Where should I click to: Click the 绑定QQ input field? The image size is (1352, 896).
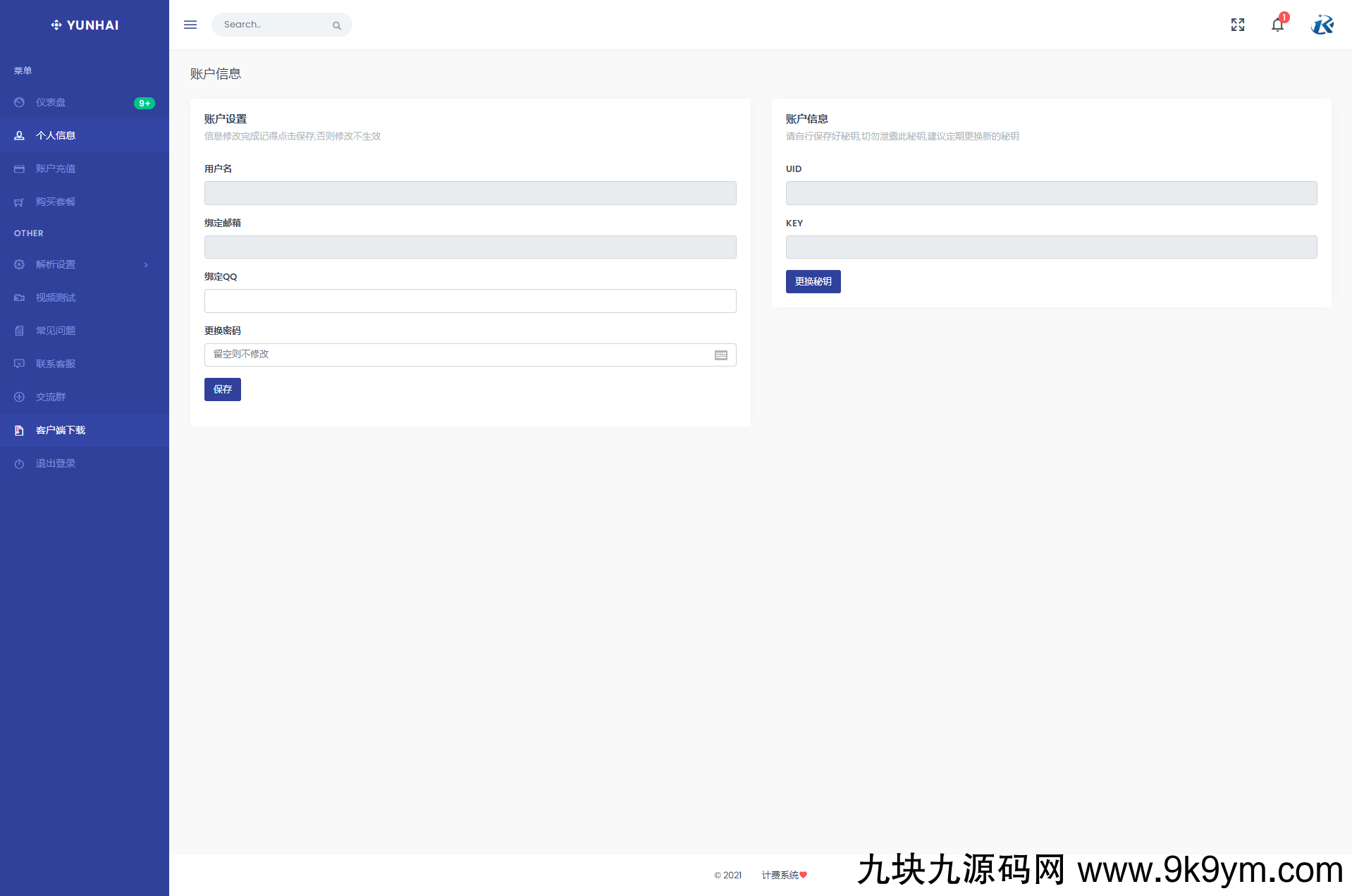click(470, 301)
